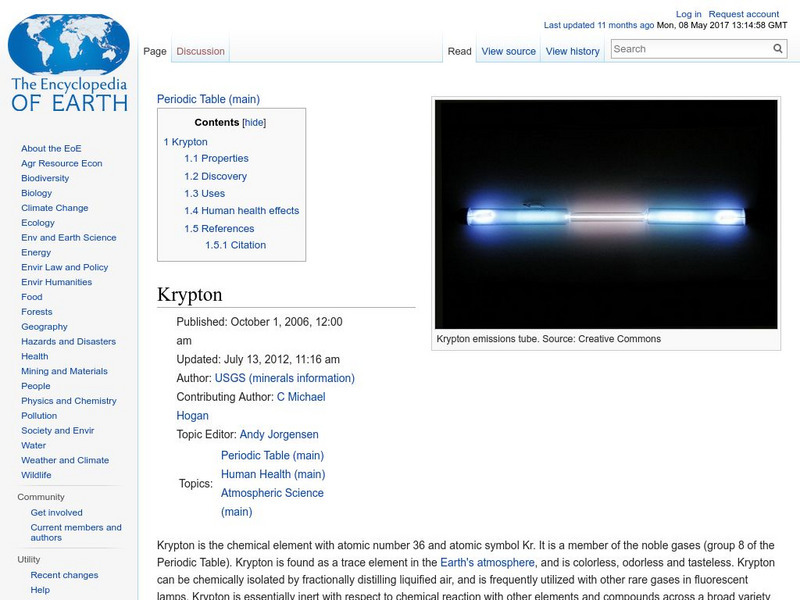Open the Krypton emissions tube image
The height and width of the screenshot is (600, 800).
(606, 214)
